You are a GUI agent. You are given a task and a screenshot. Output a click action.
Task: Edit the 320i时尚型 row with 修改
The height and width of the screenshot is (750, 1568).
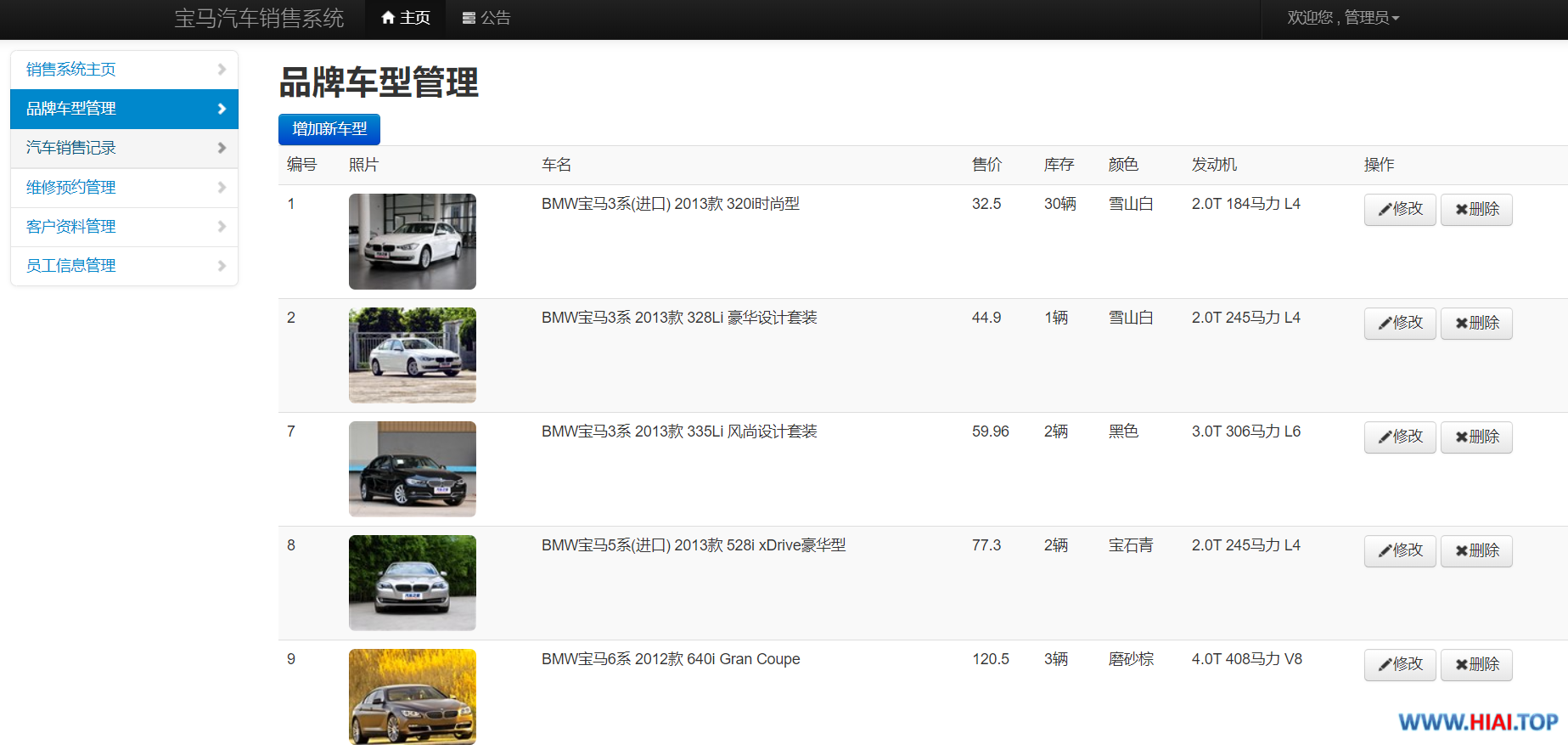[1400, 209]
